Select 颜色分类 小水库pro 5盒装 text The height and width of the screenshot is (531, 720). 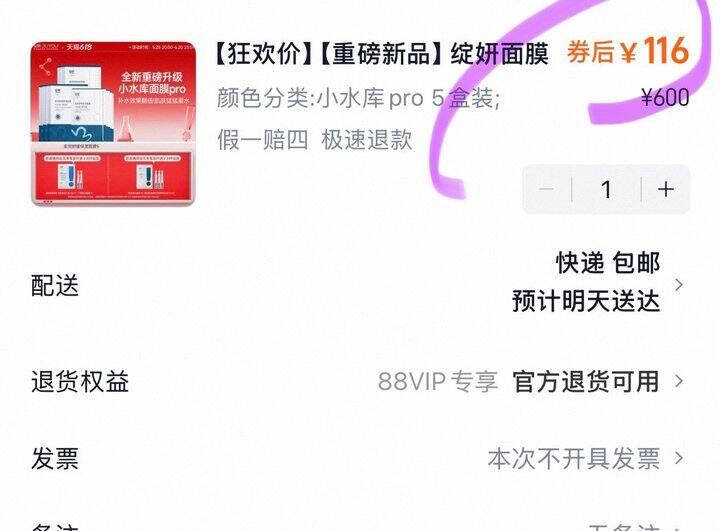point(359,98)
